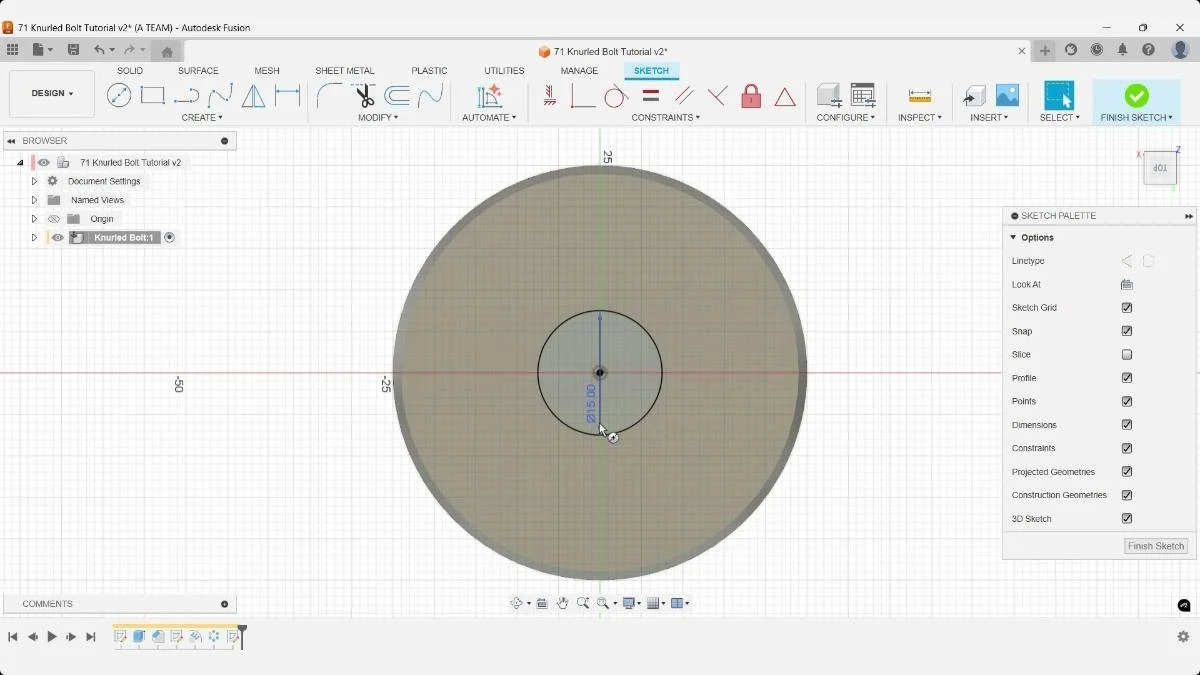Click the green Finish Sketch checkmark
The height and width of the screenshot is (675, 1200).
point(1136,95)
